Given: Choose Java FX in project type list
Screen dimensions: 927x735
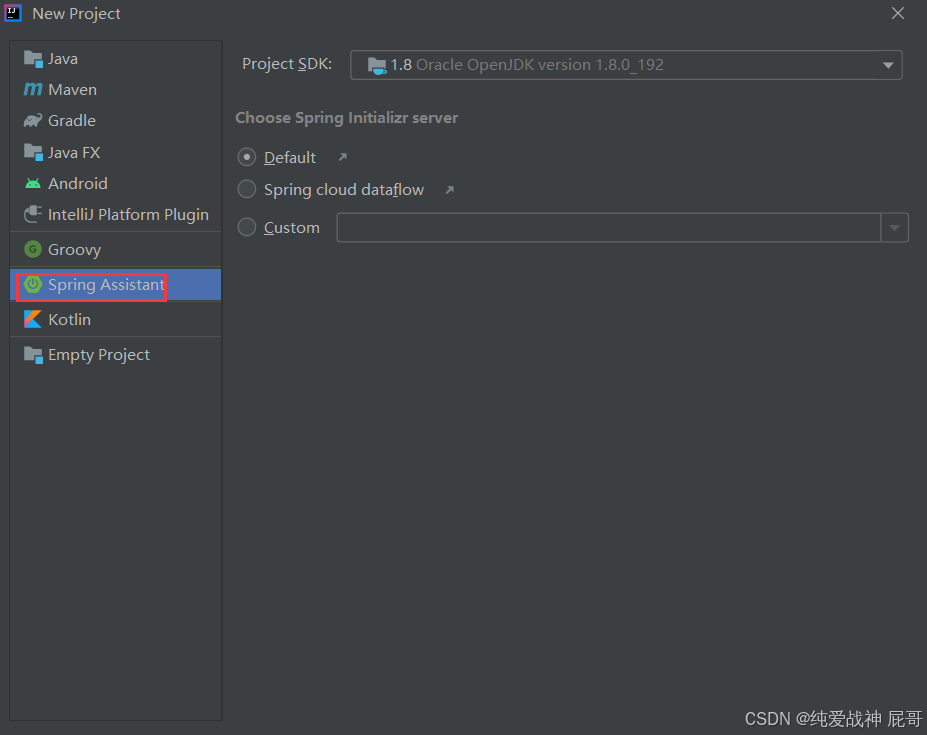Looking at the screenshot, I should [116, 153].
